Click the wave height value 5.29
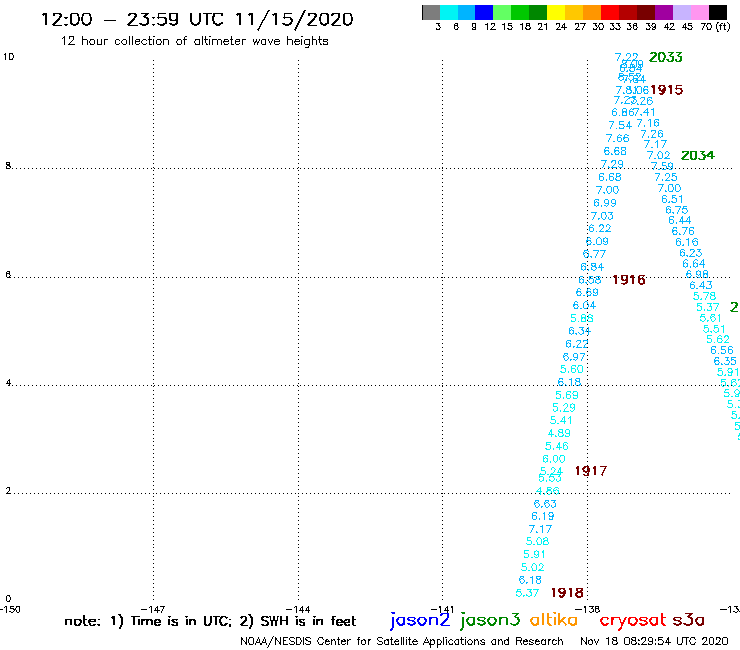Image resolution: width=740 pixels, height=650 pixels. (563, 408)
